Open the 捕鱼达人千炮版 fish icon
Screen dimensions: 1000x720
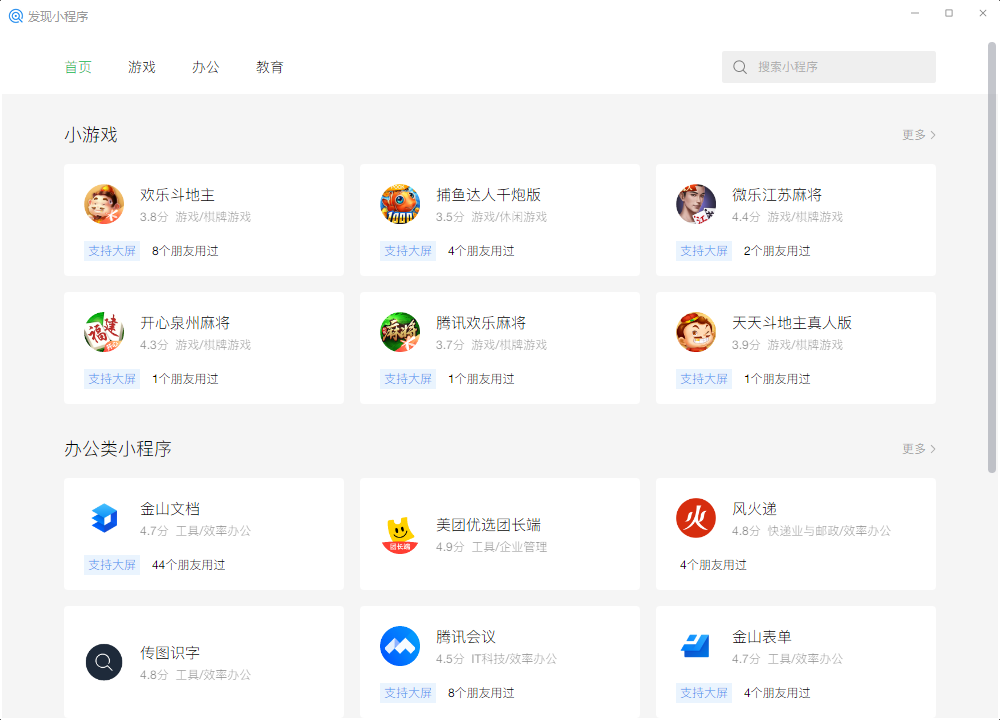pyautogui.click(x=400, y=204)
